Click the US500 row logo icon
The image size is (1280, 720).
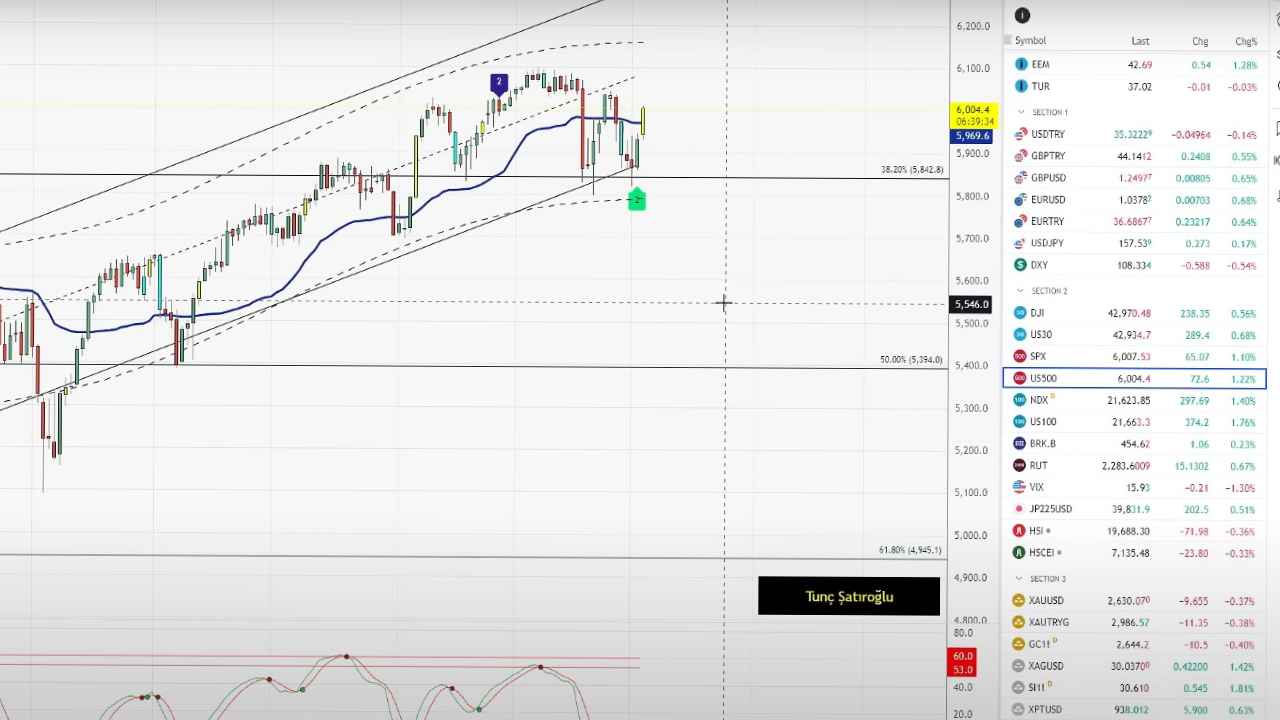[x=1021, y=378]
